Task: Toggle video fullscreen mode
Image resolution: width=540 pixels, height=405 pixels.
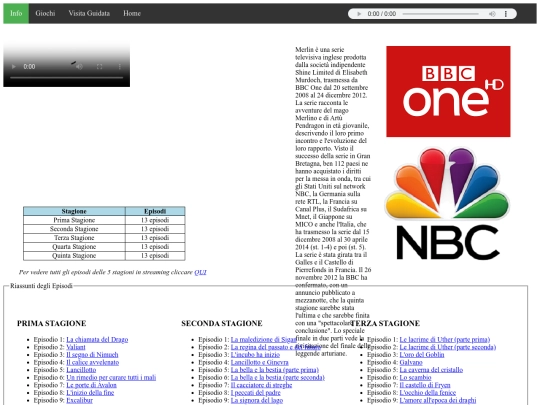Action: 99,66
